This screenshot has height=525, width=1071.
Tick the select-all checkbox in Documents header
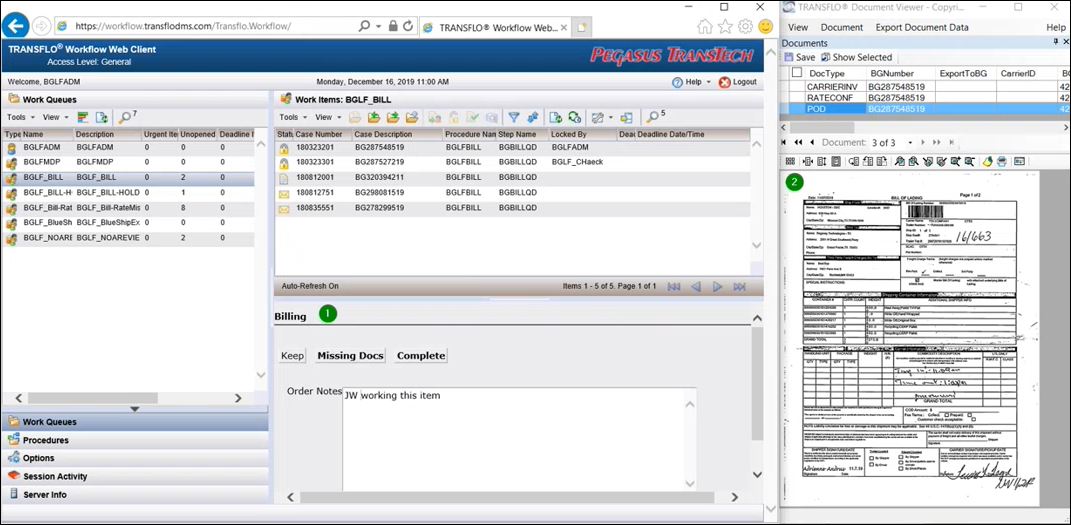796,73
